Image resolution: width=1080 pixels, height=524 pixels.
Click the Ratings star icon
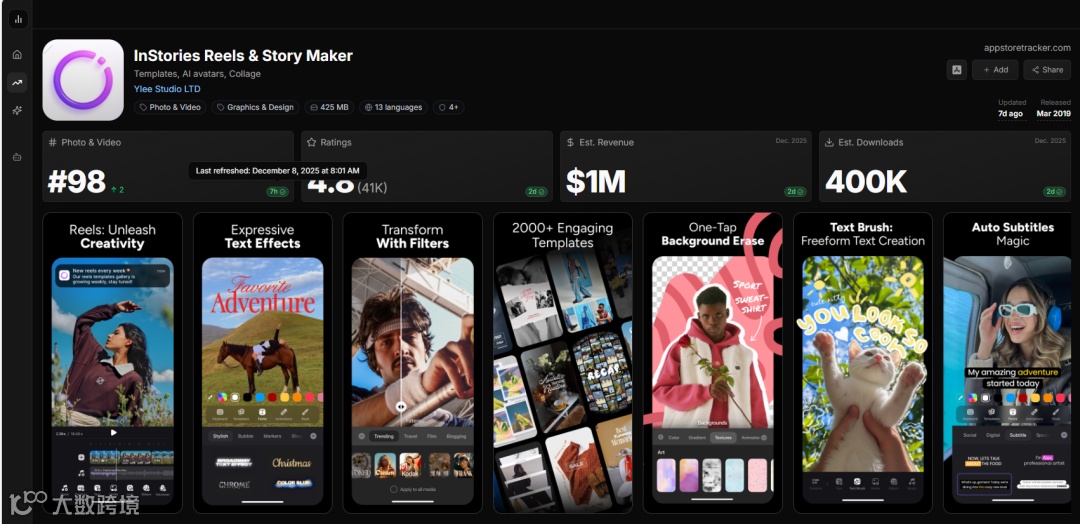(x=312, y=143)
